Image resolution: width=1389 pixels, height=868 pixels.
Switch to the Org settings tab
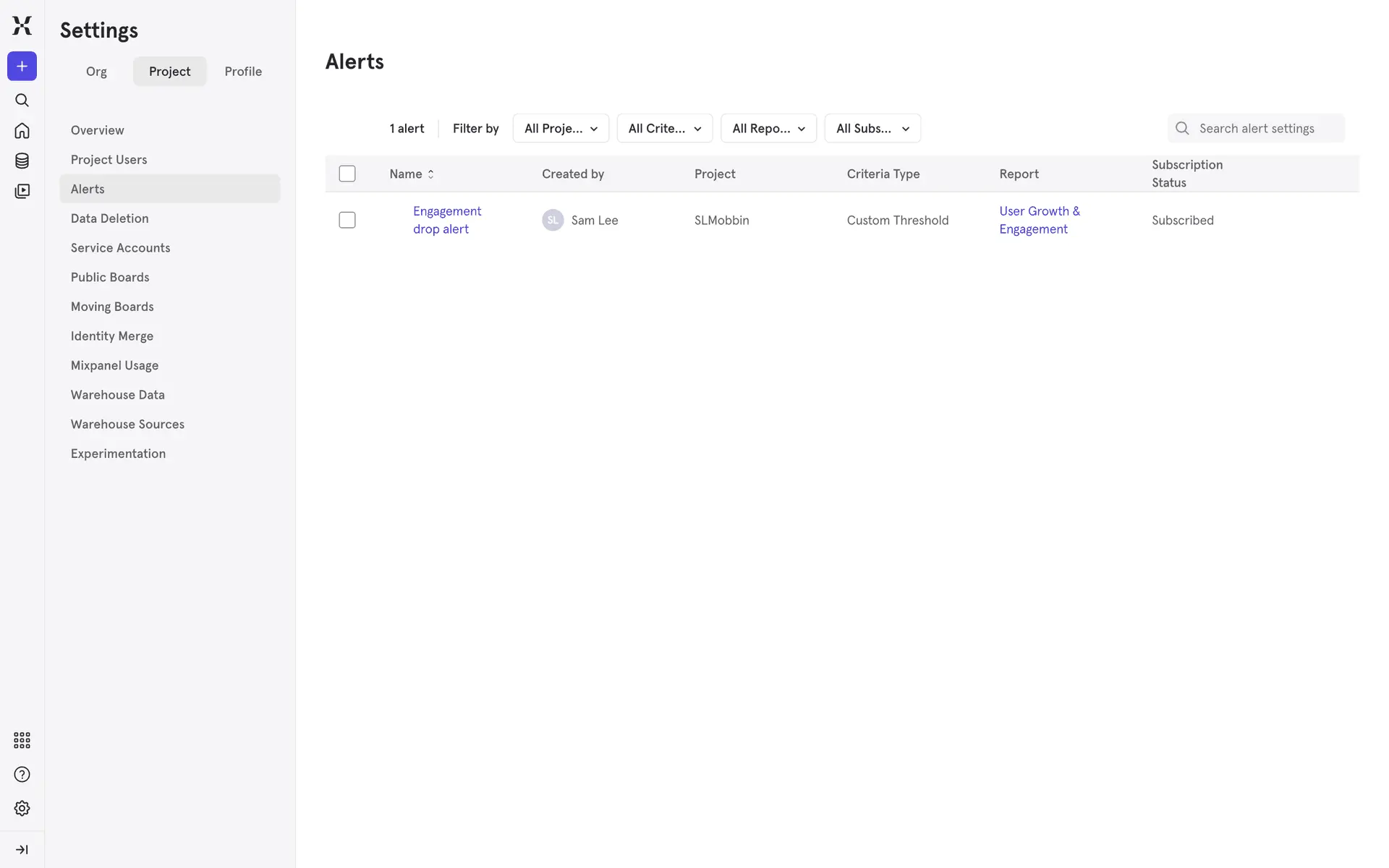tap(96, 72)
